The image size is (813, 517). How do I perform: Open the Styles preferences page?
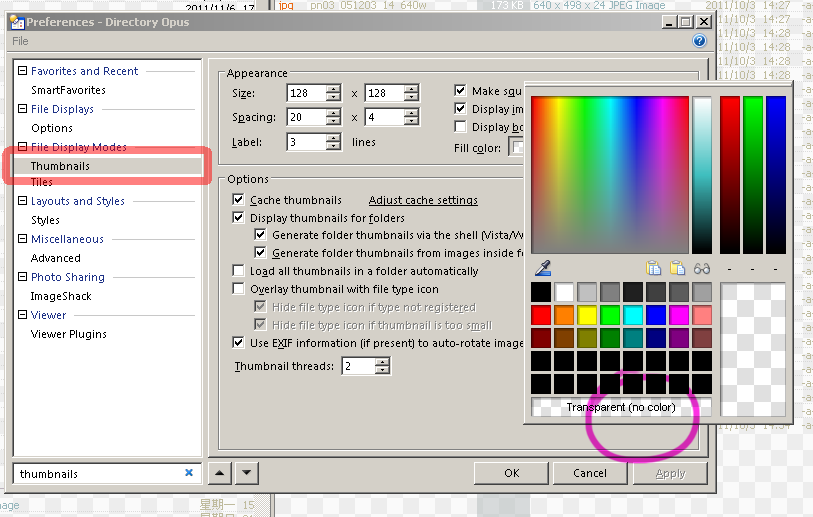pyautogui.click(x=45, y=220)
